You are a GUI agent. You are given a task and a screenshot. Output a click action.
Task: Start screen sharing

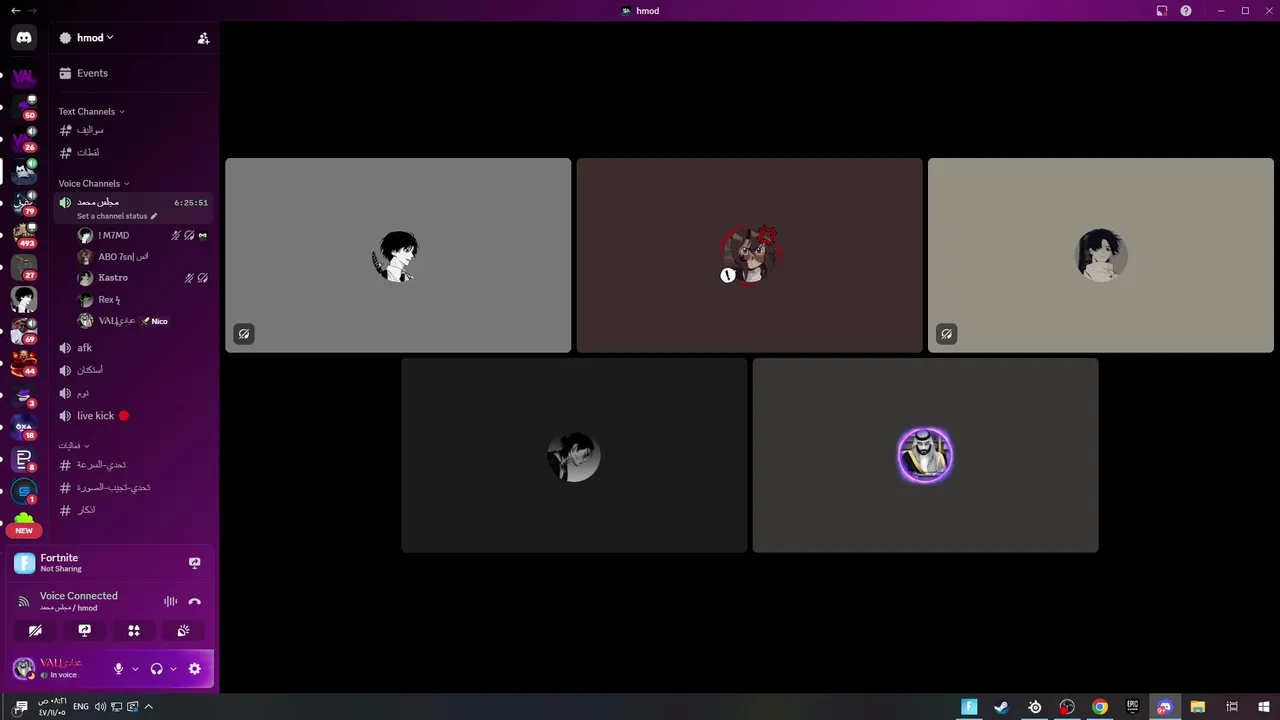tap(85, 630)
